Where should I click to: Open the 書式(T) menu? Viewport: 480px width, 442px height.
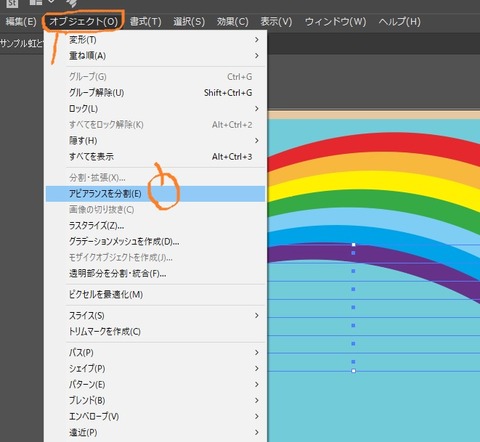pyautogui.click(x=145, y=22)
